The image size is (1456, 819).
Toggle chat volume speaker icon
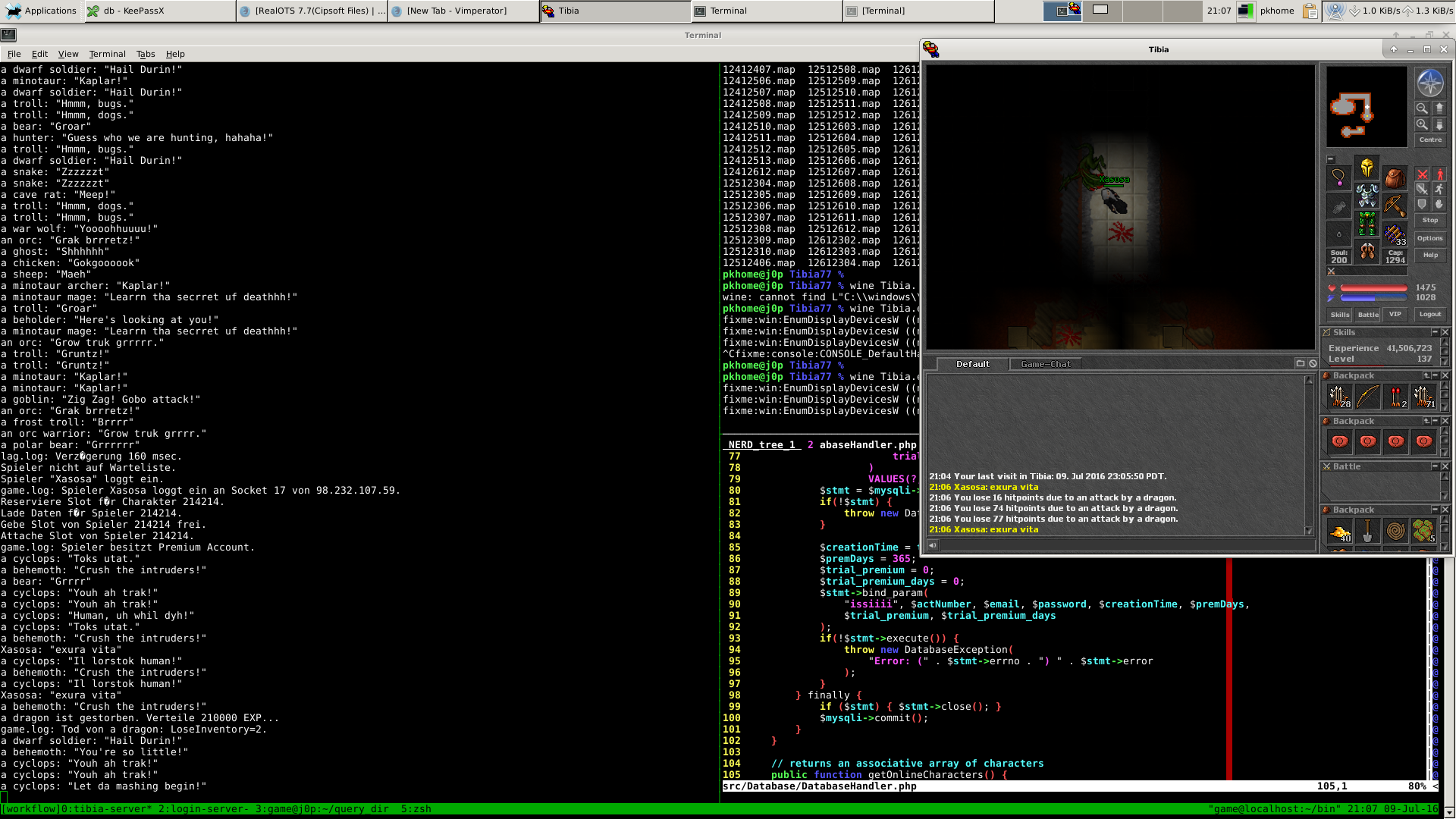(x=933, y=544)
